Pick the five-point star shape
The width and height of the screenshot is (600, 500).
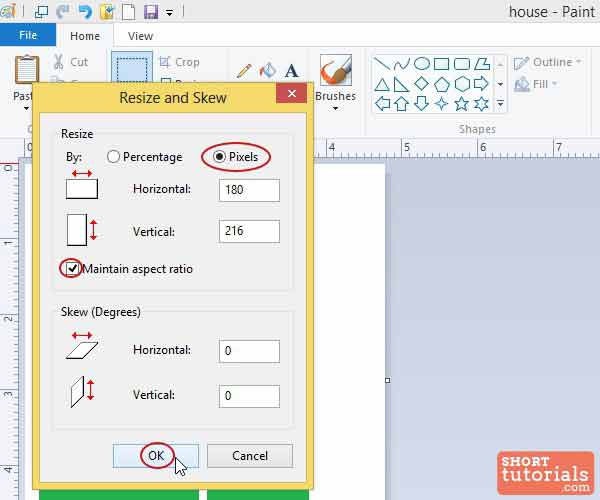[x=461, y=103]
